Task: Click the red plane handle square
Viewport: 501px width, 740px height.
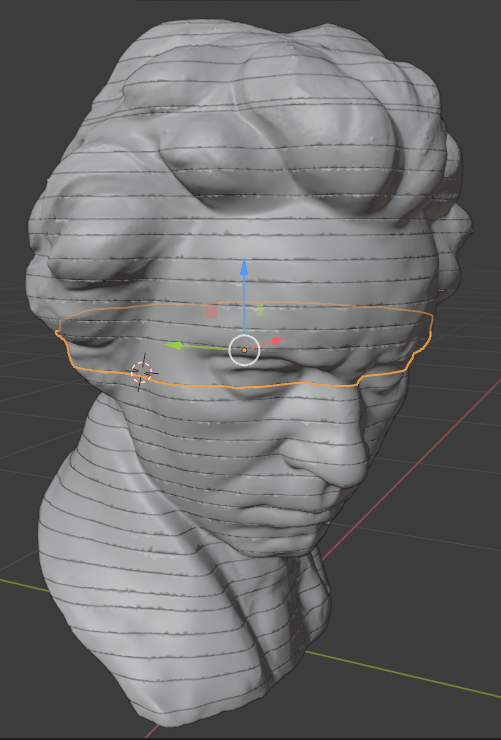Action: click(x=212, y=312)
